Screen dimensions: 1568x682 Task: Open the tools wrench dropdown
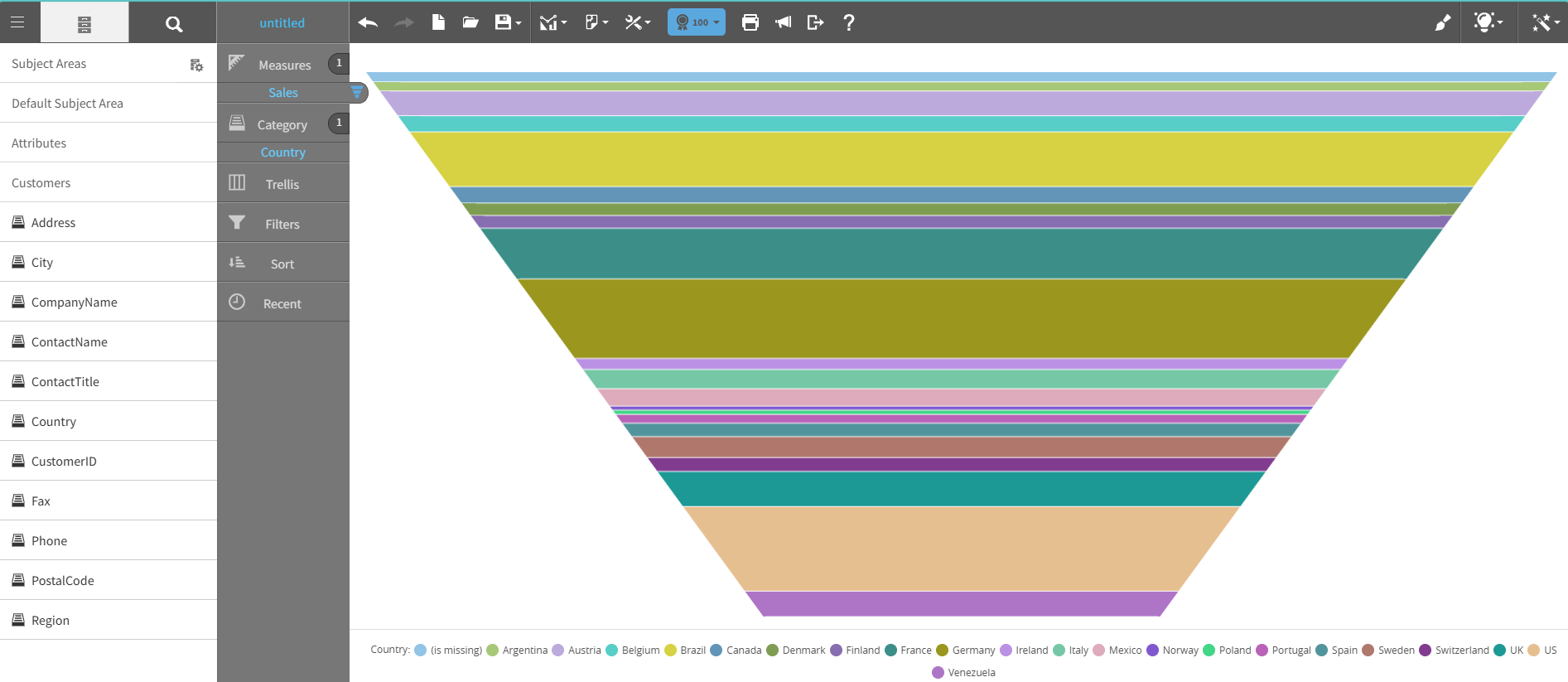[637, 22]
